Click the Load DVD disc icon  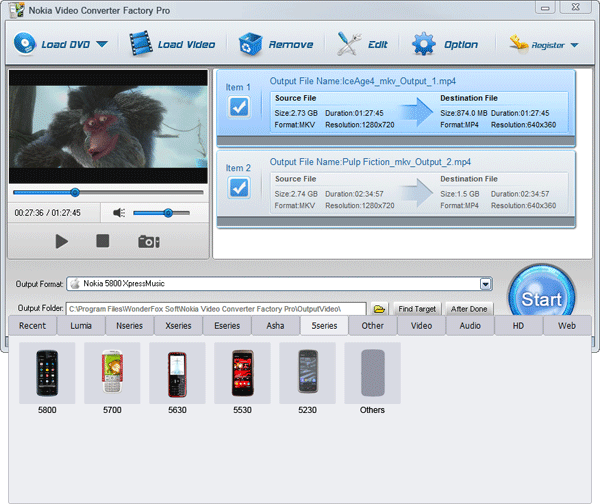(25, 44)
